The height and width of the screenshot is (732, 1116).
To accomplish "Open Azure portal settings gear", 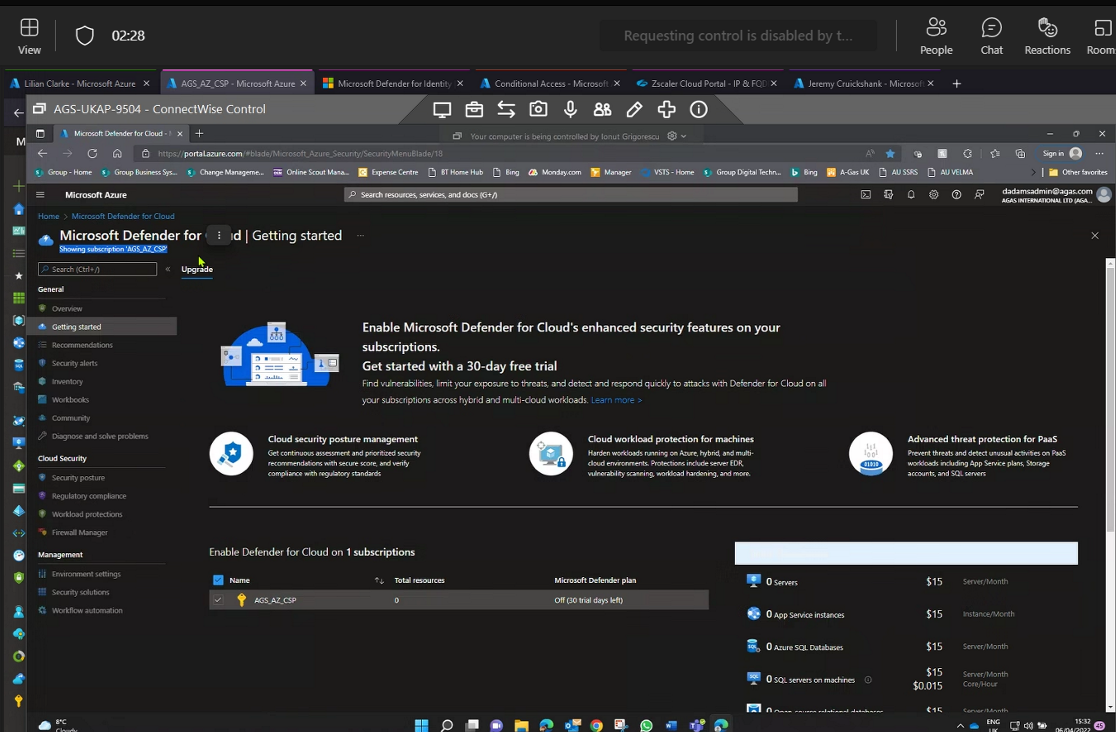I will coord(934,195).
